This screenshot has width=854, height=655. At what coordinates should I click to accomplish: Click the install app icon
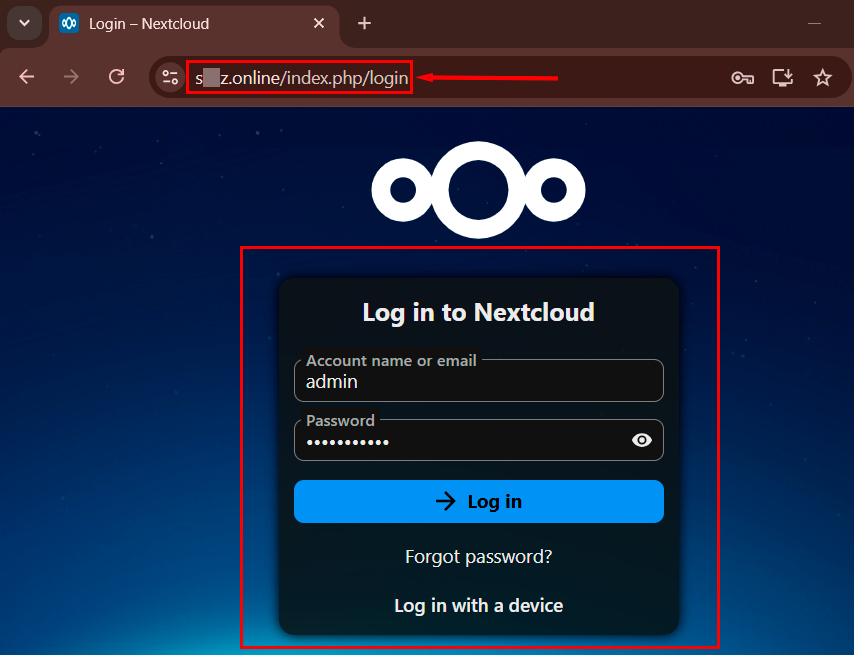(782, 77)
